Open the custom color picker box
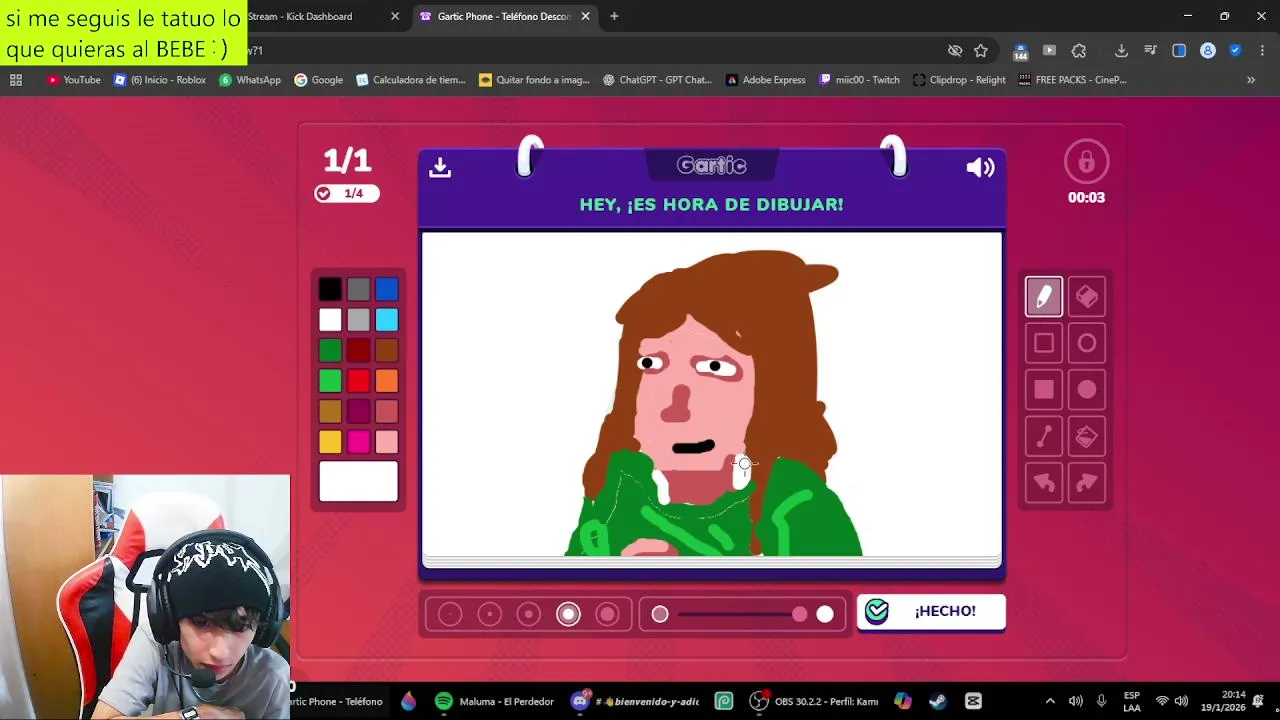 358,481
